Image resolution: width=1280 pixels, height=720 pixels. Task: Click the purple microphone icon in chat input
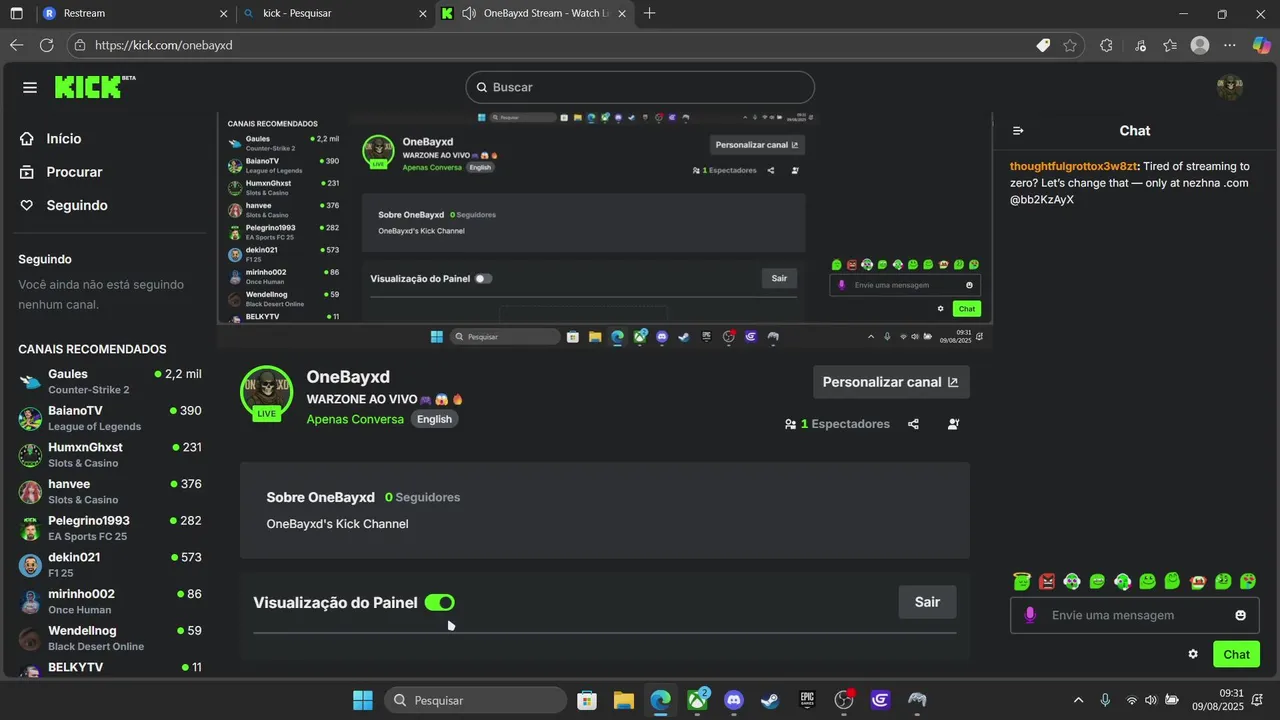1030,615
